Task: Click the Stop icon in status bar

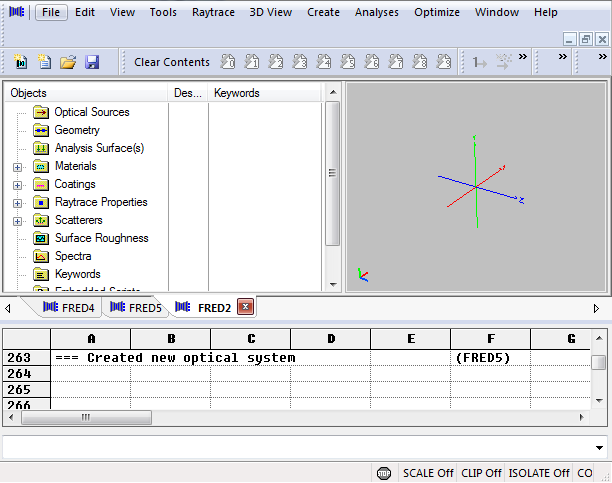Action: click(x=384, y=473)
